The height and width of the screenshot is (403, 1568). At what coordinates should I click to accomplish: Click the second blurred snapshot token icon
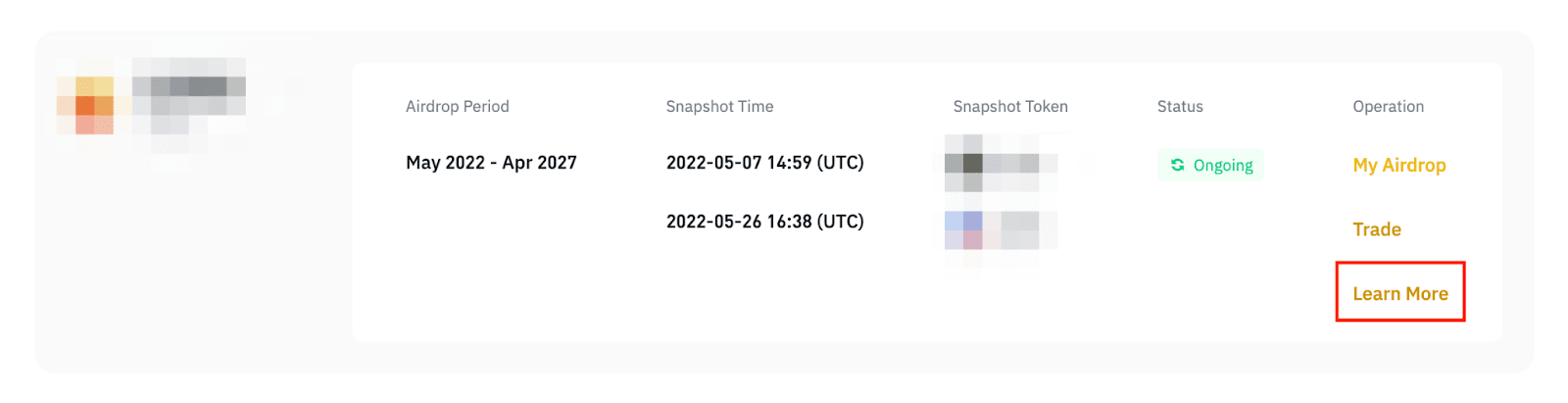pyautogui.click(x=964, y=231)
